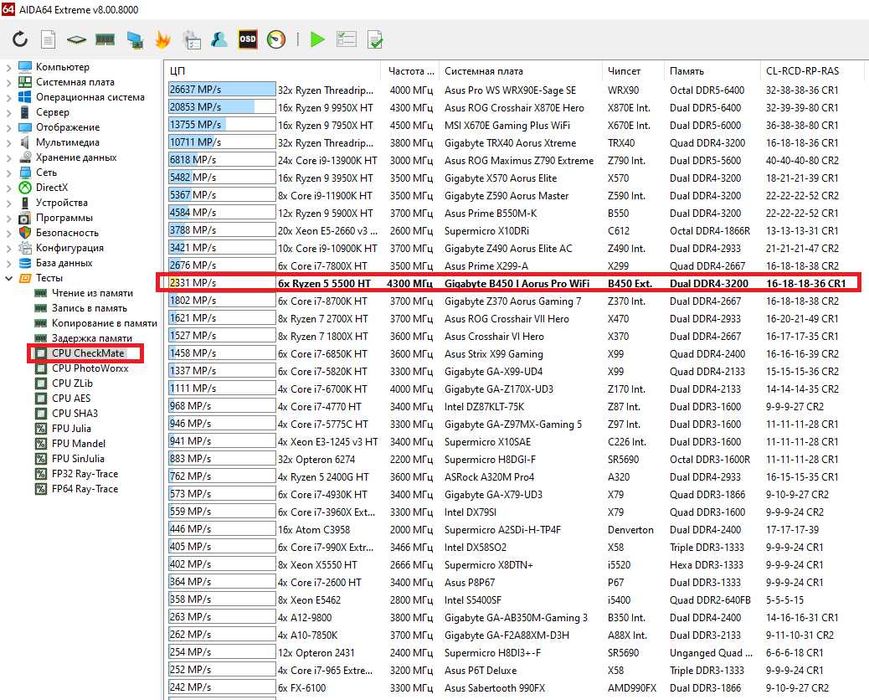Click the report wizard documents icon
The width and height of the screenshot is (869, 700).
[192, 39]
